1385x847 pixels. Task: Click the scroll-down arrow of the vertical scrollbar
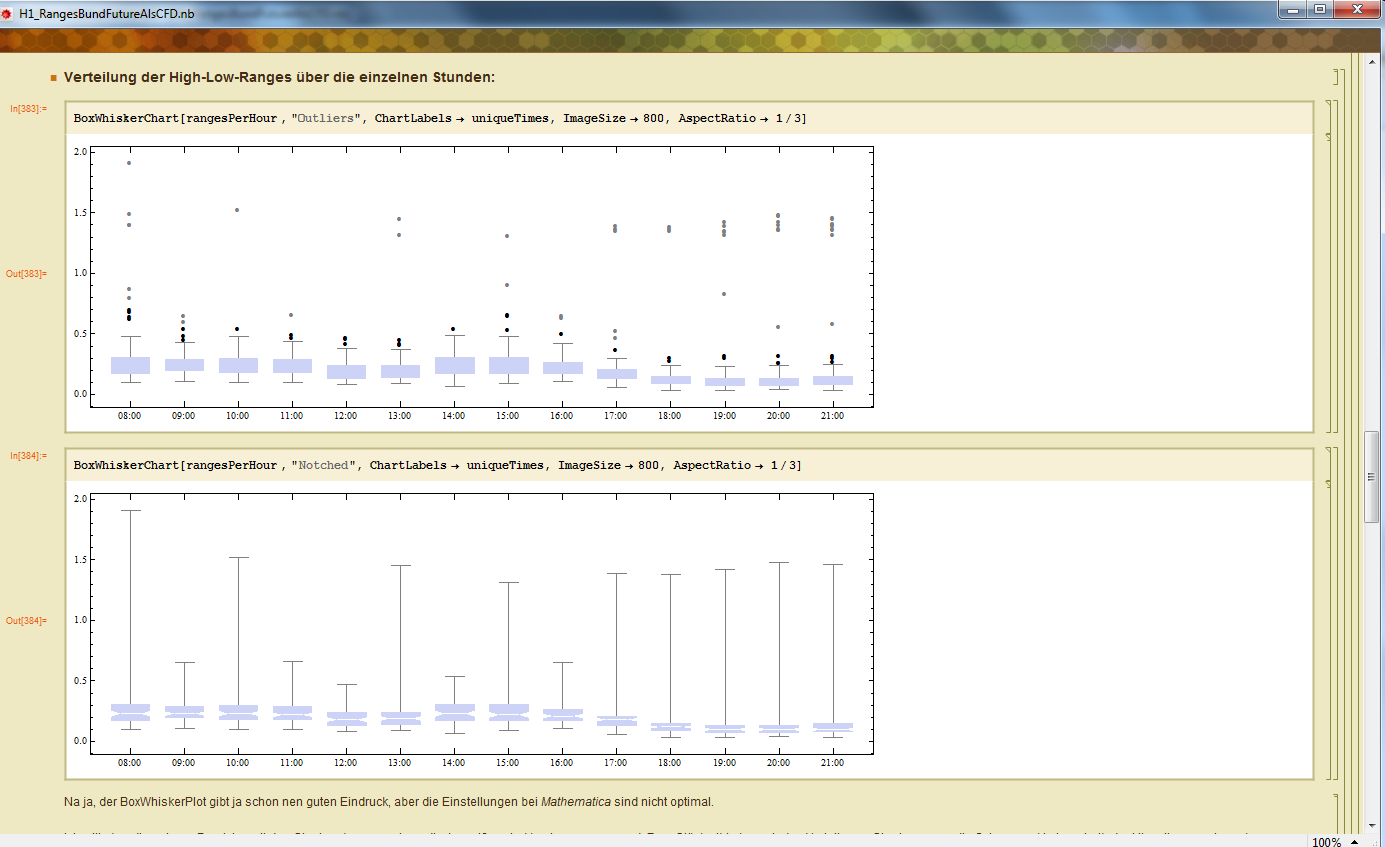[1371, 826]
